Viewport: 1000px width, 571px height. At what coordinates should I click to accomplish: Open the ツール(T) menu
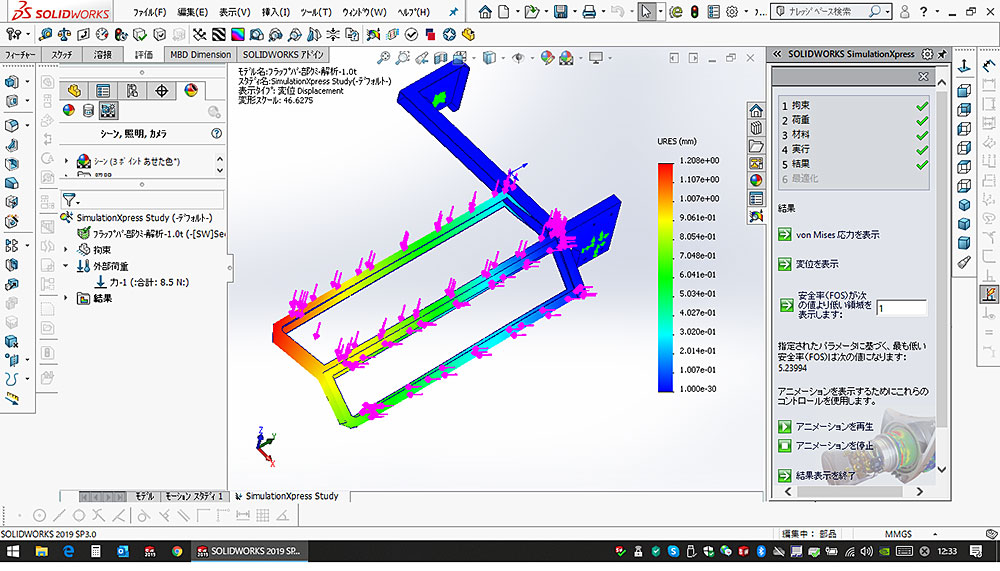316,12
